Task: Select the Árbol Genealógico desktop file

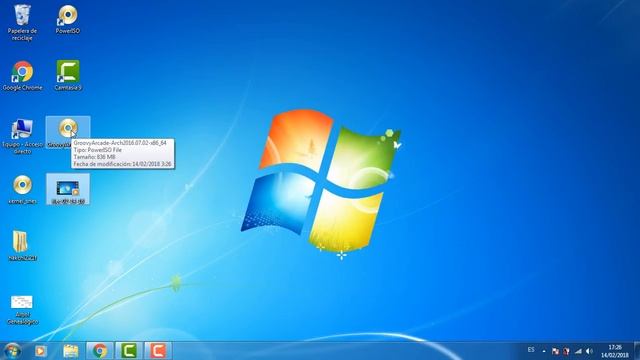Action: pyautogui.click(x=22, y=310)
